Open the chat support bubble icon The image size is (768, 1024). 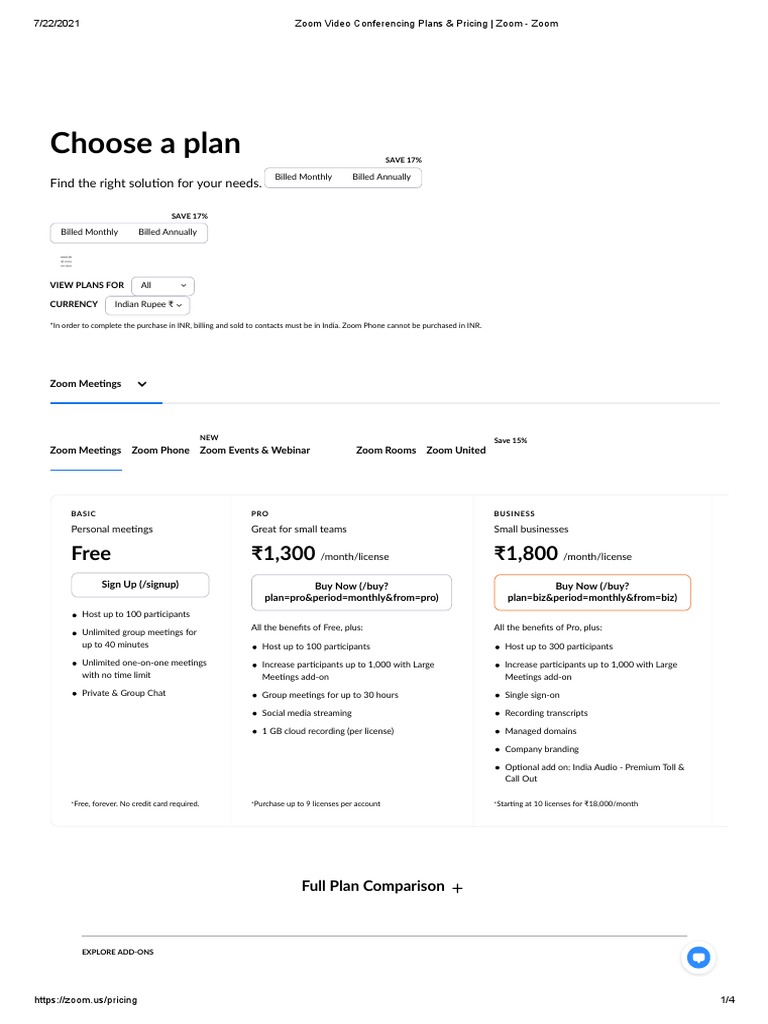pyautogui.click(x=699, y=957)
